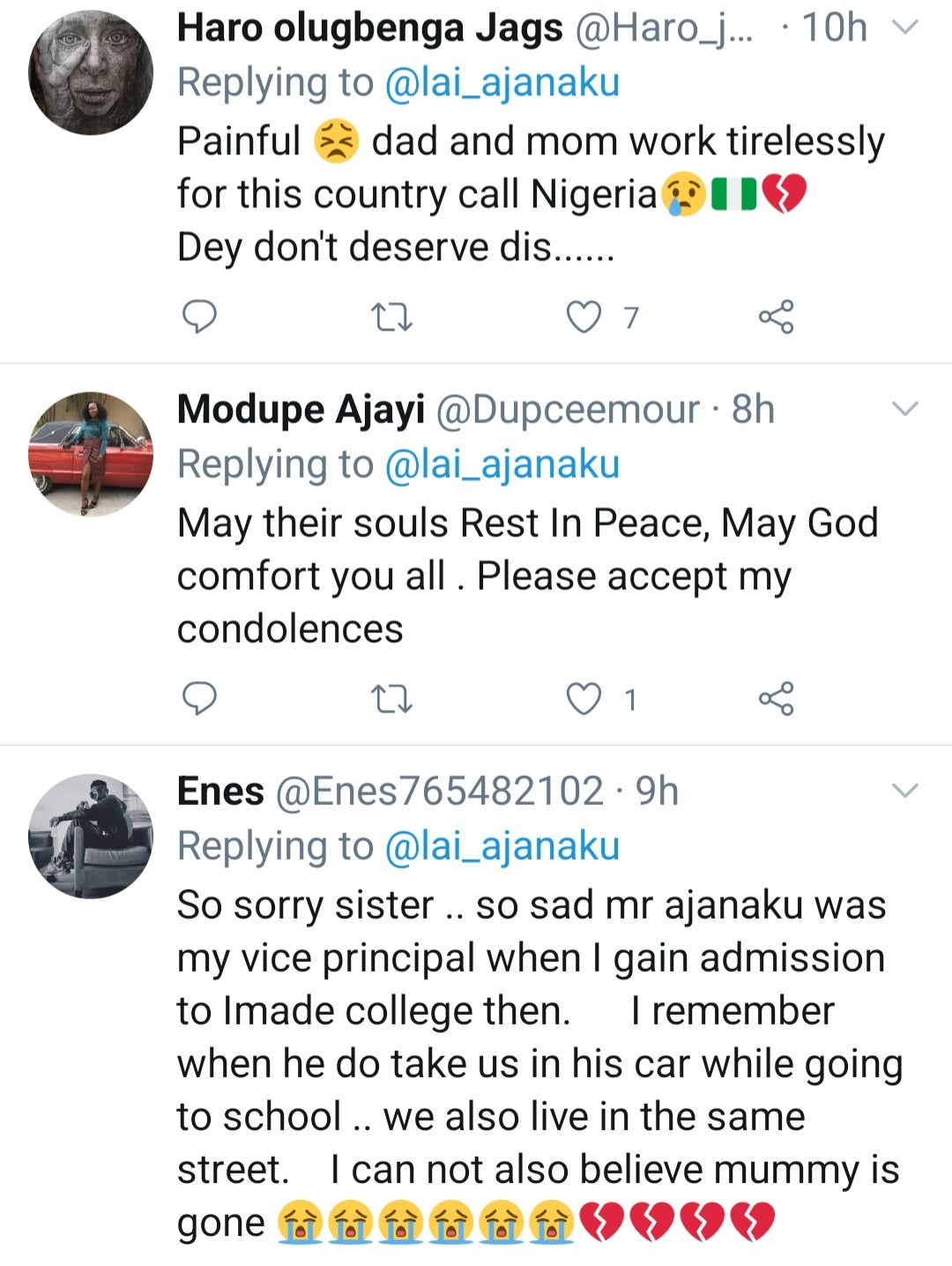
Task: Reply to Modupe Ajayi's condolence tweet
Action: 199,699
